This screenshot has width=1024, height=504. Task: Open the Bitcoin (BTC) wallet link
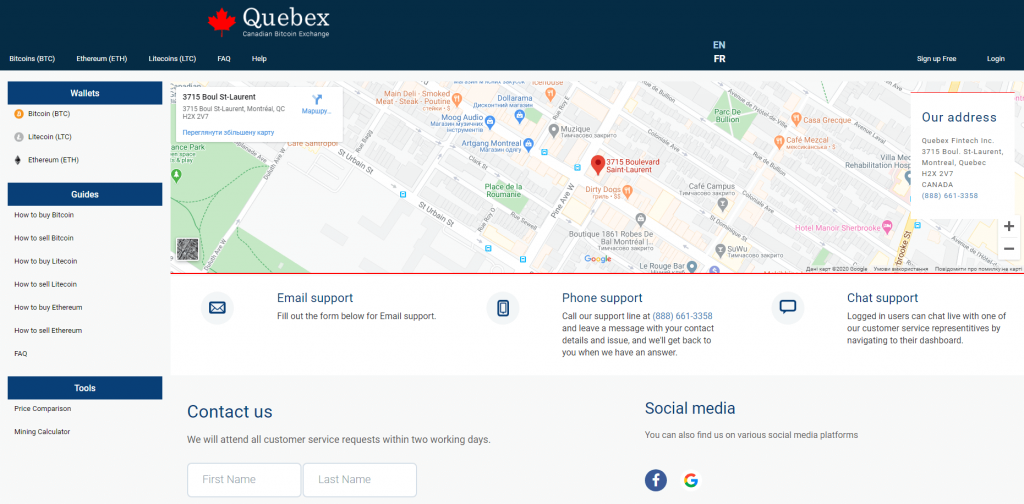49,114
